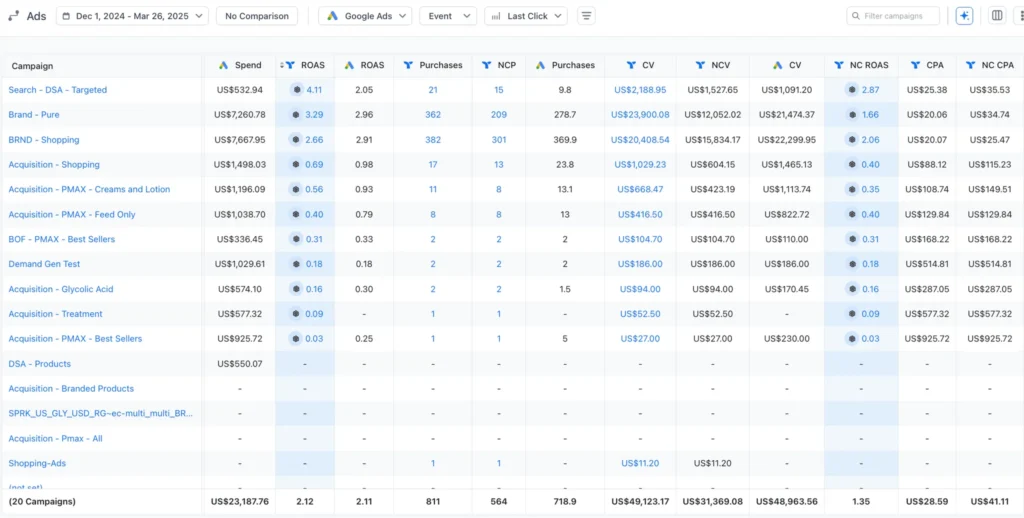Click the Filter campaigns search field
The width and height of the screenshot is (1024, 518).
coord(893,16)
